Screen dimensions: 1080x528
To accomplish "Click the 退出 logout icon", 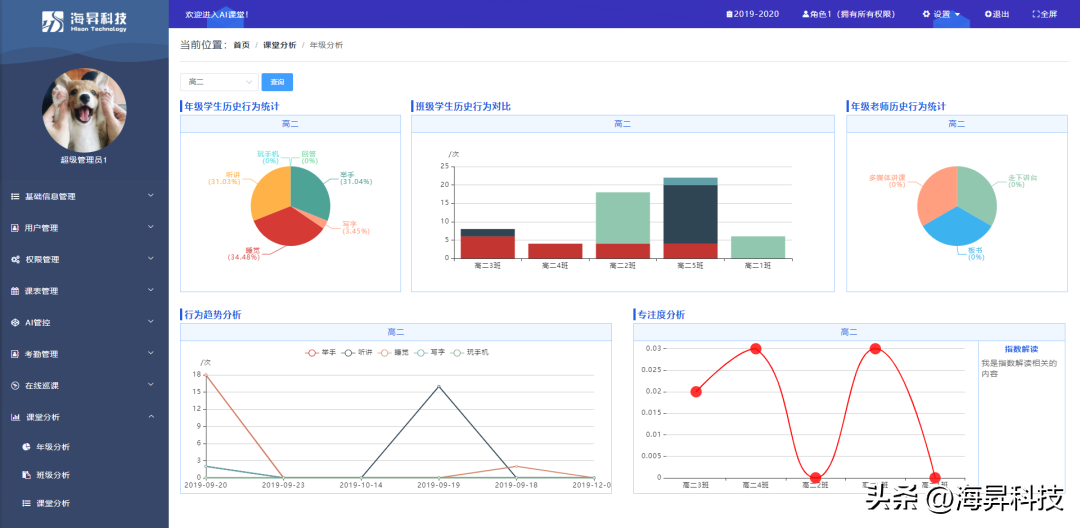I will tap(988, 14).
